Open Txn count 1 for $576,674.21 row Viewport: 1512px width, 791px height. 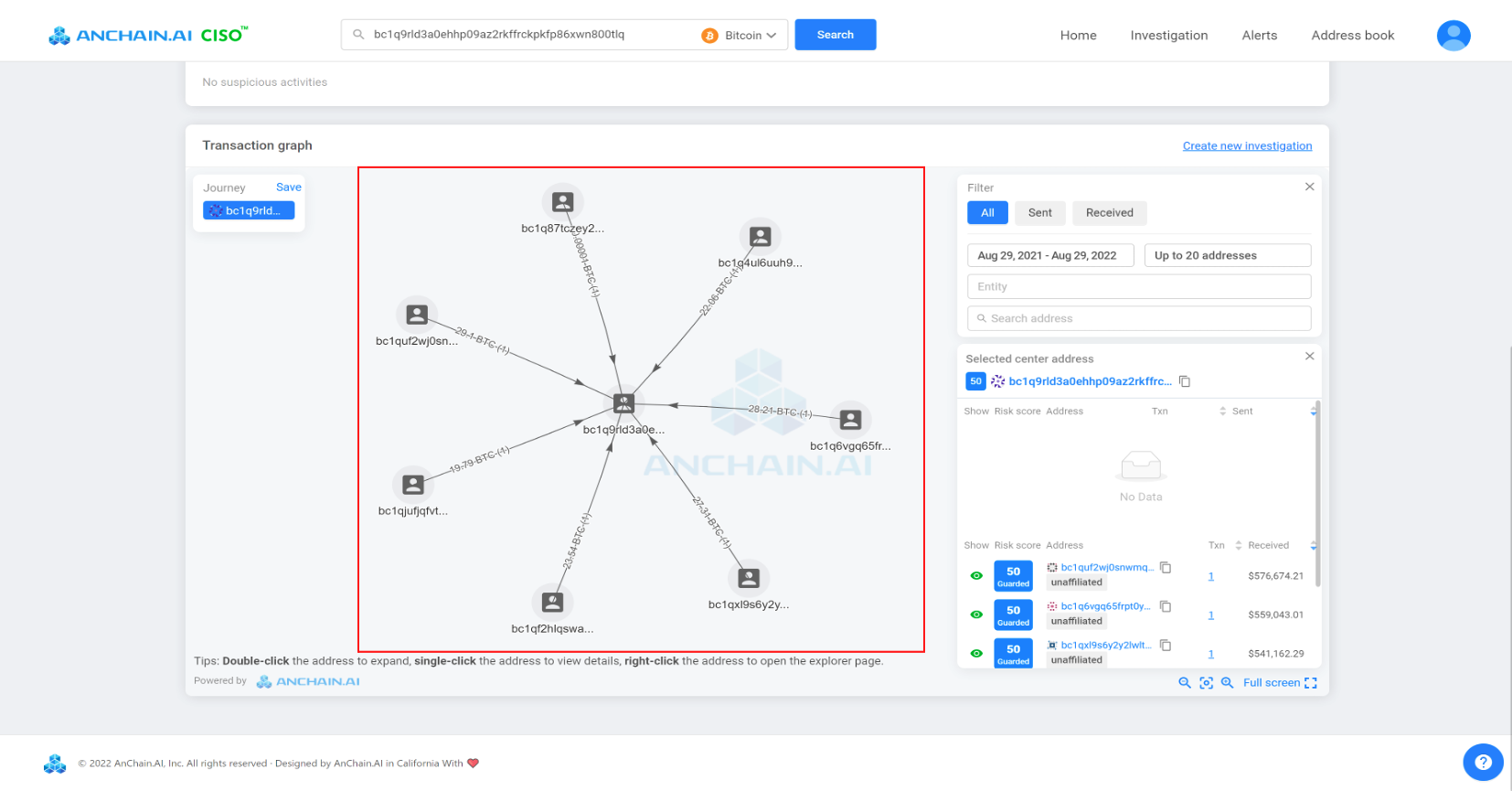1211,577
